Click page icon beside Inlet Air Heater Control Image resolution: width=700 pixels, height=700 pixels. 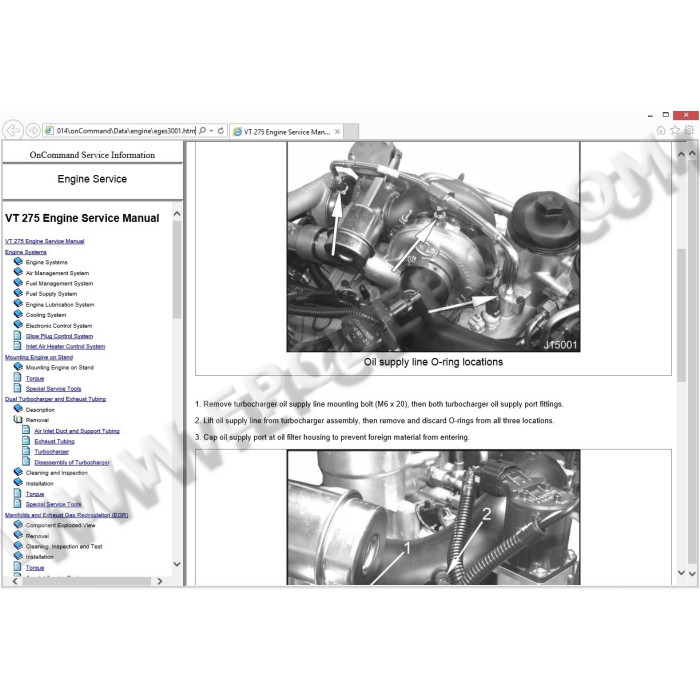point(17,346)
